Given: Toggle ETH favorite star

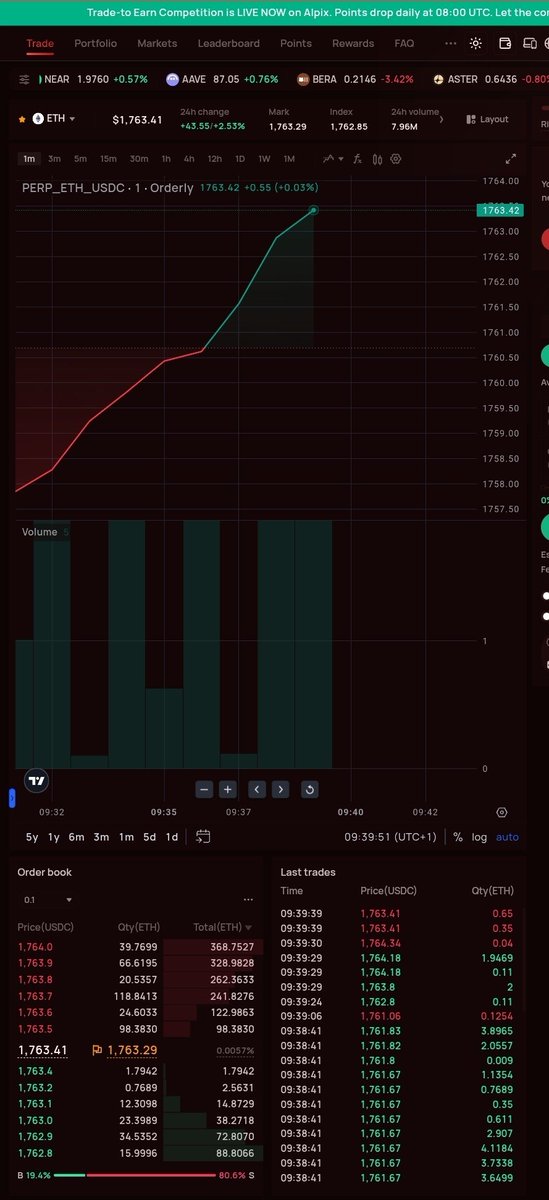Looking at the screenshot, I should click(24, 118).
